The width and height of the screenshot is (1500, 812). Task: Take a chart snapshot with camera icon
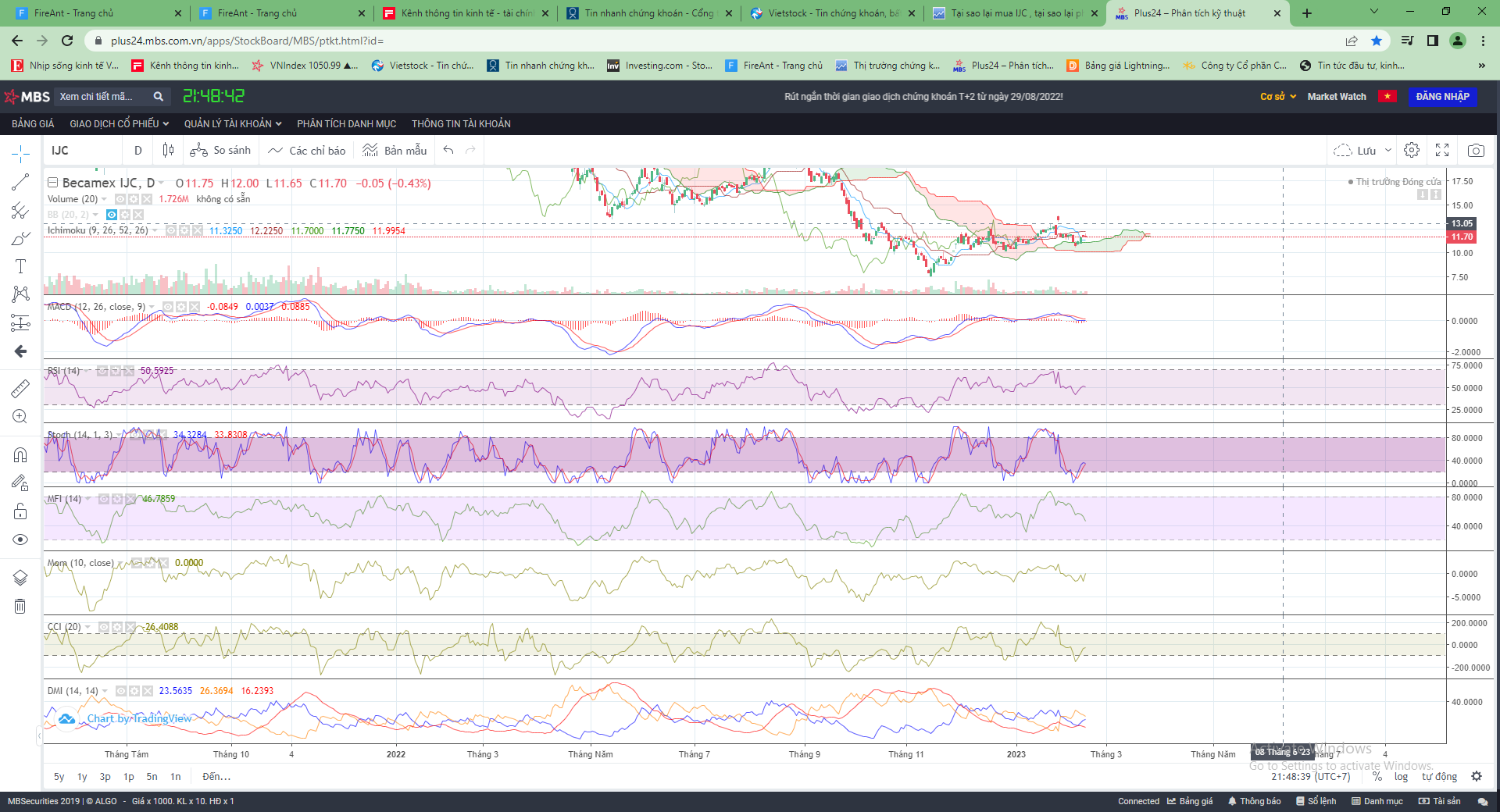pyautogui.click(x=1476, y=150)
